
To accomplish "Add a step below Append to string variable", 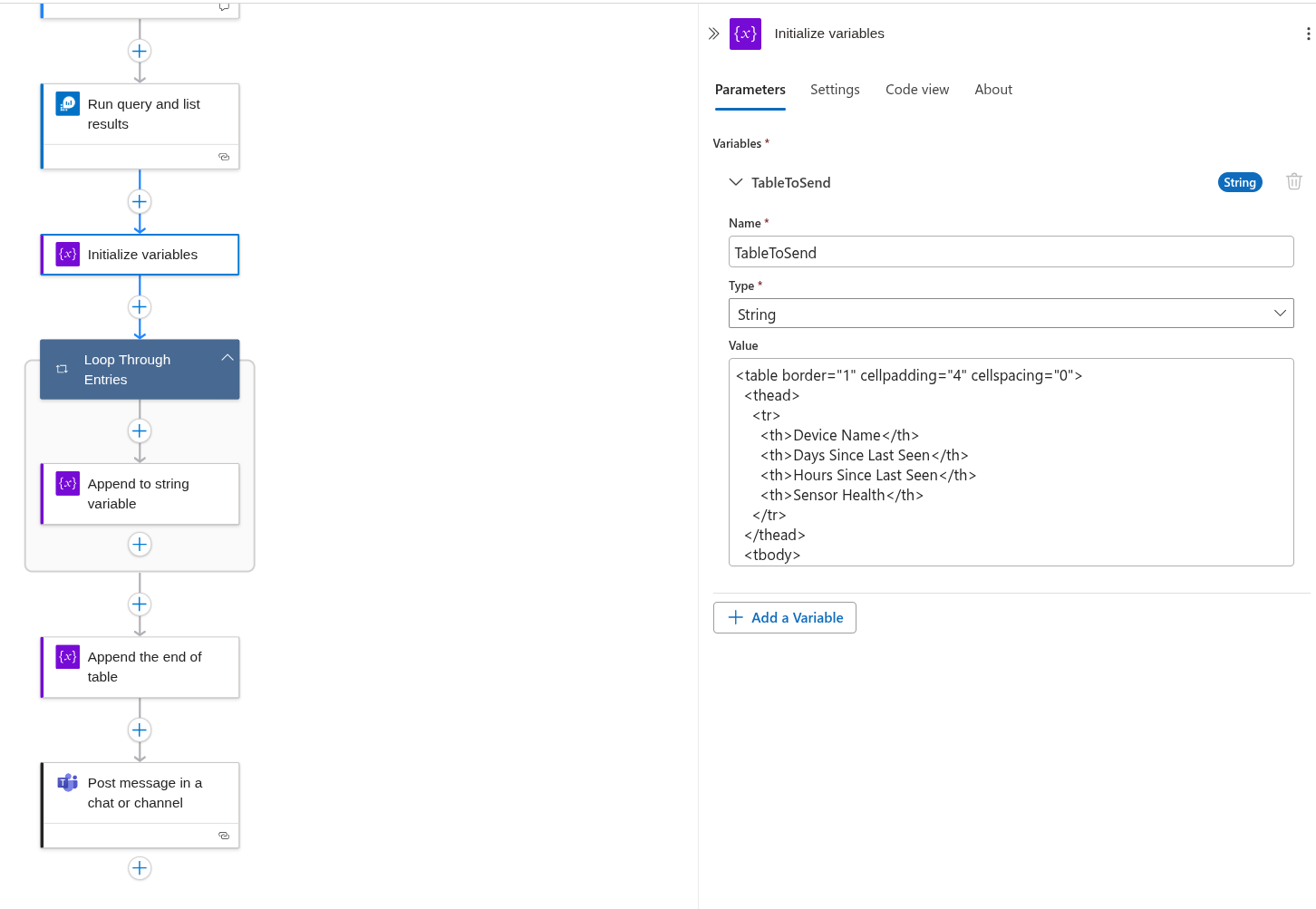I will (x=140, y=545).
